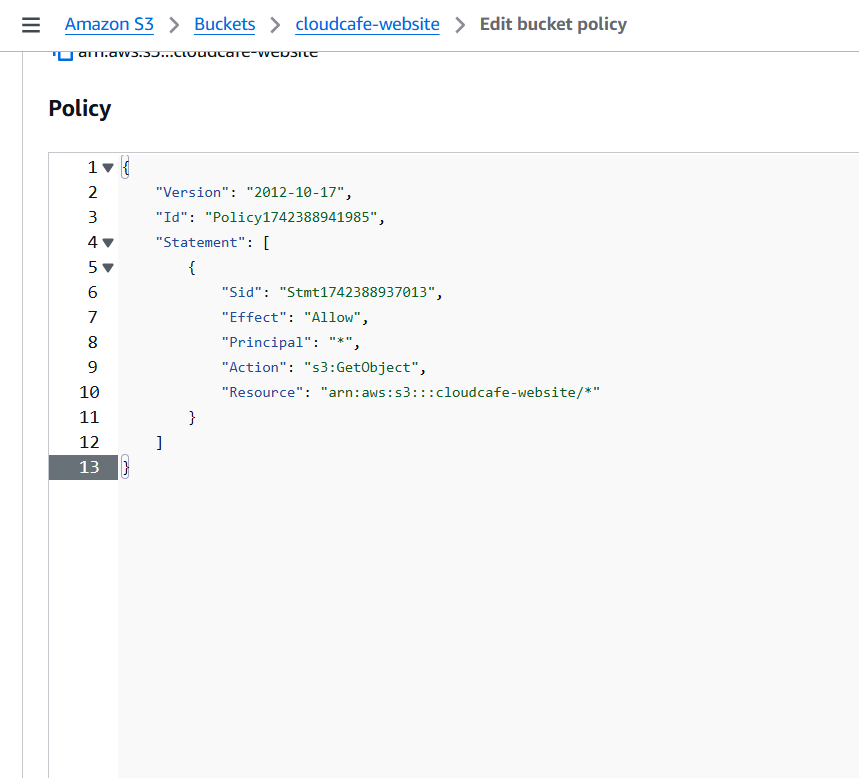
Task: Click the resource ARN string on line 10
Action: tap(460, 393)
